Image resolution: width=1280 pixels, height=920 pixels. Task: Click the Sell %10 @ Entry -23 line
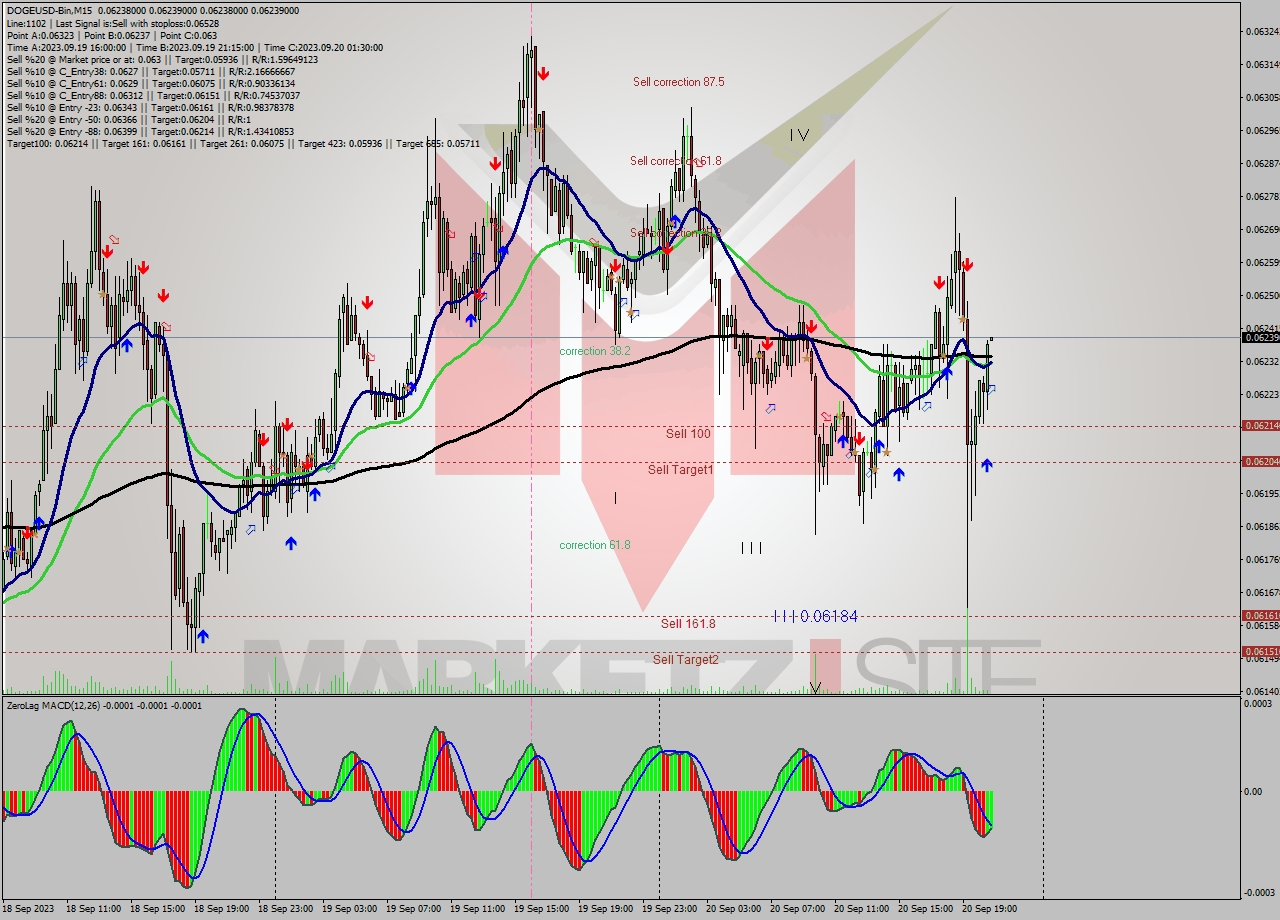click(150, 107)
